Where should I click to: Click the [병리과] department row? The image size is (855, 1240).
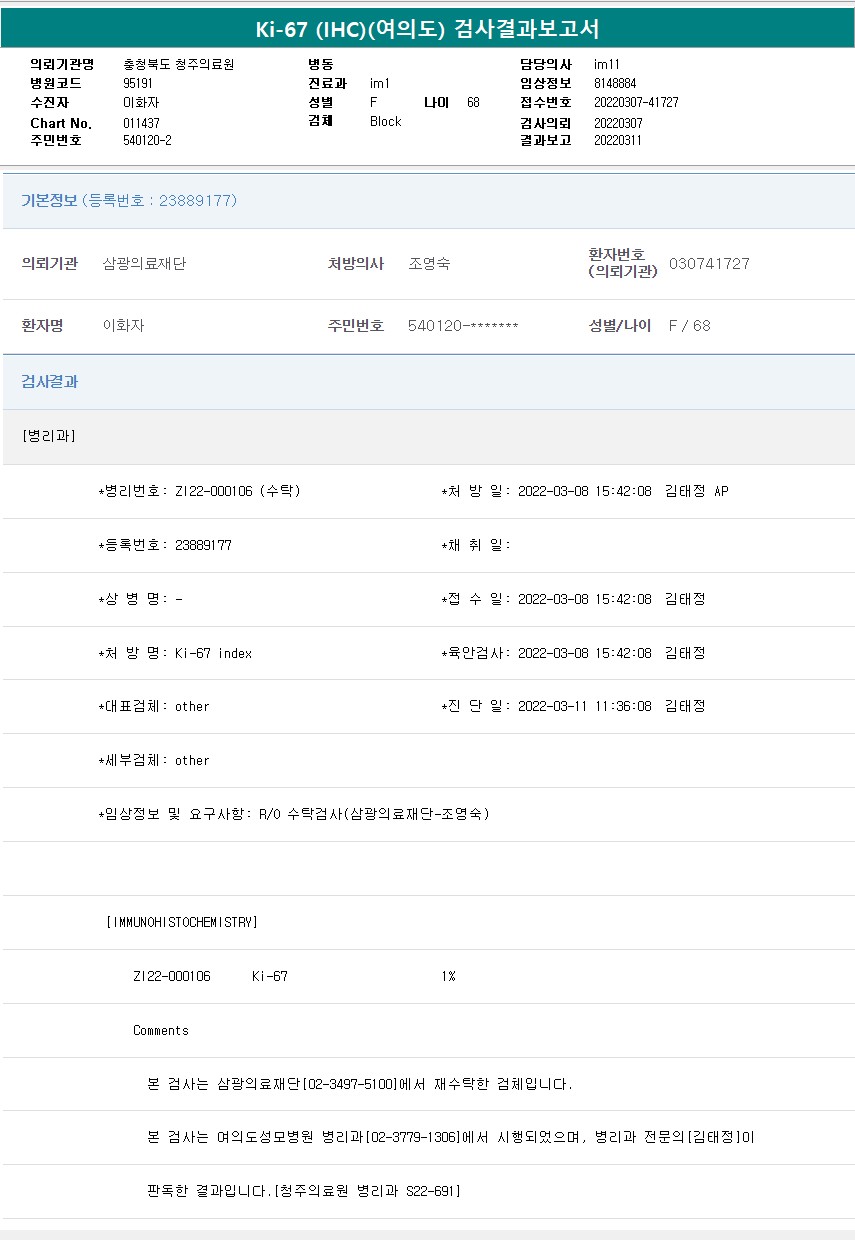tap(48, 436)
